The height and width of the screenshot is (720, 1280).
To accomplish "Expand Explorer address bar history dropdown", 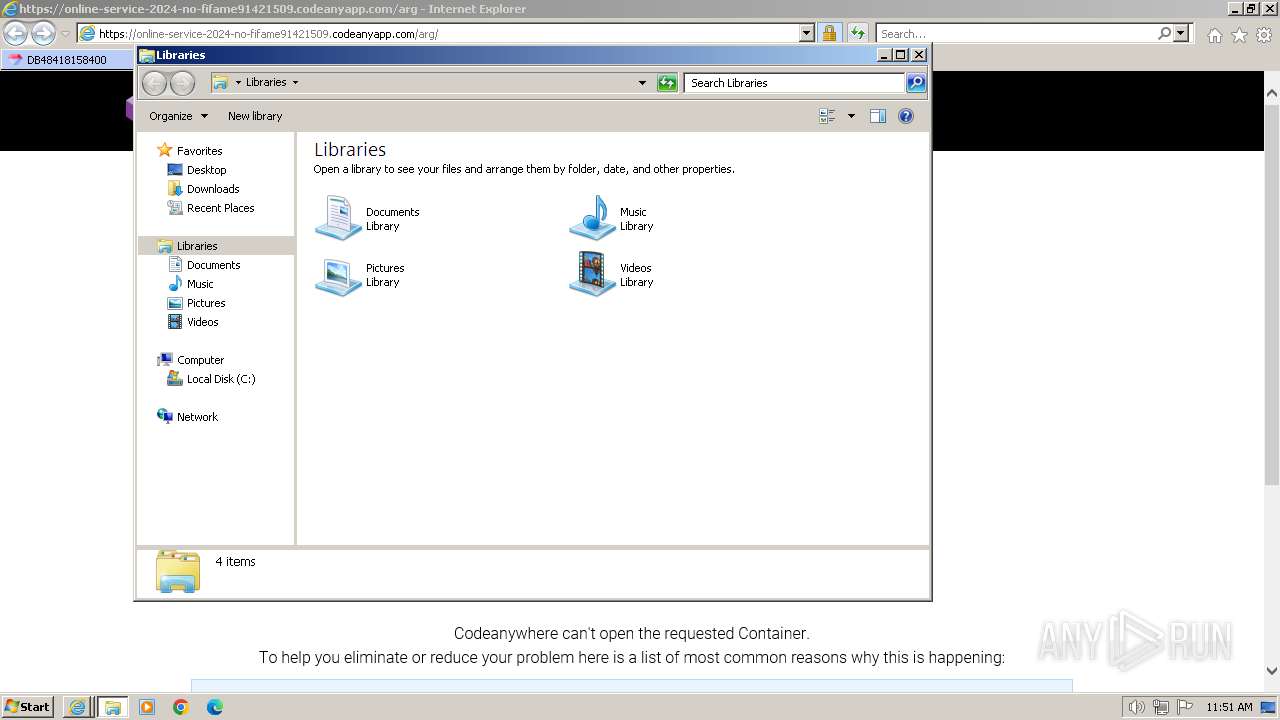I will (642, 83).
